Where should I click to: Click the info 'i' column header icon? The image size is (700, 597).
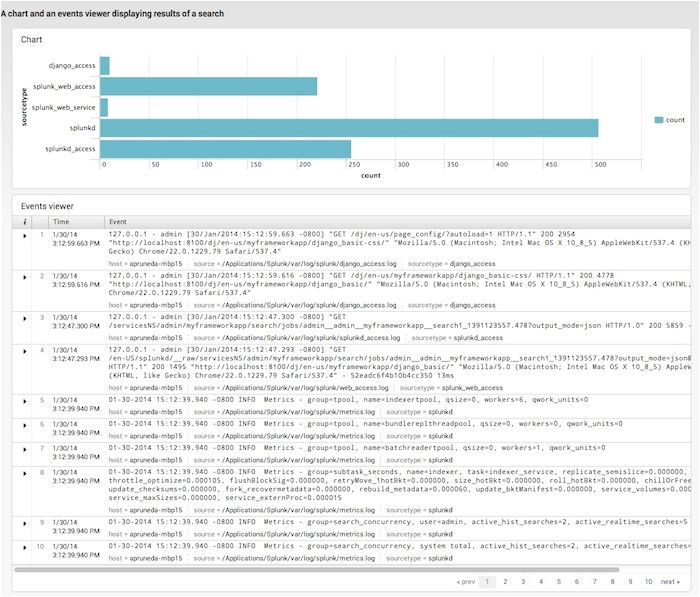25,222
